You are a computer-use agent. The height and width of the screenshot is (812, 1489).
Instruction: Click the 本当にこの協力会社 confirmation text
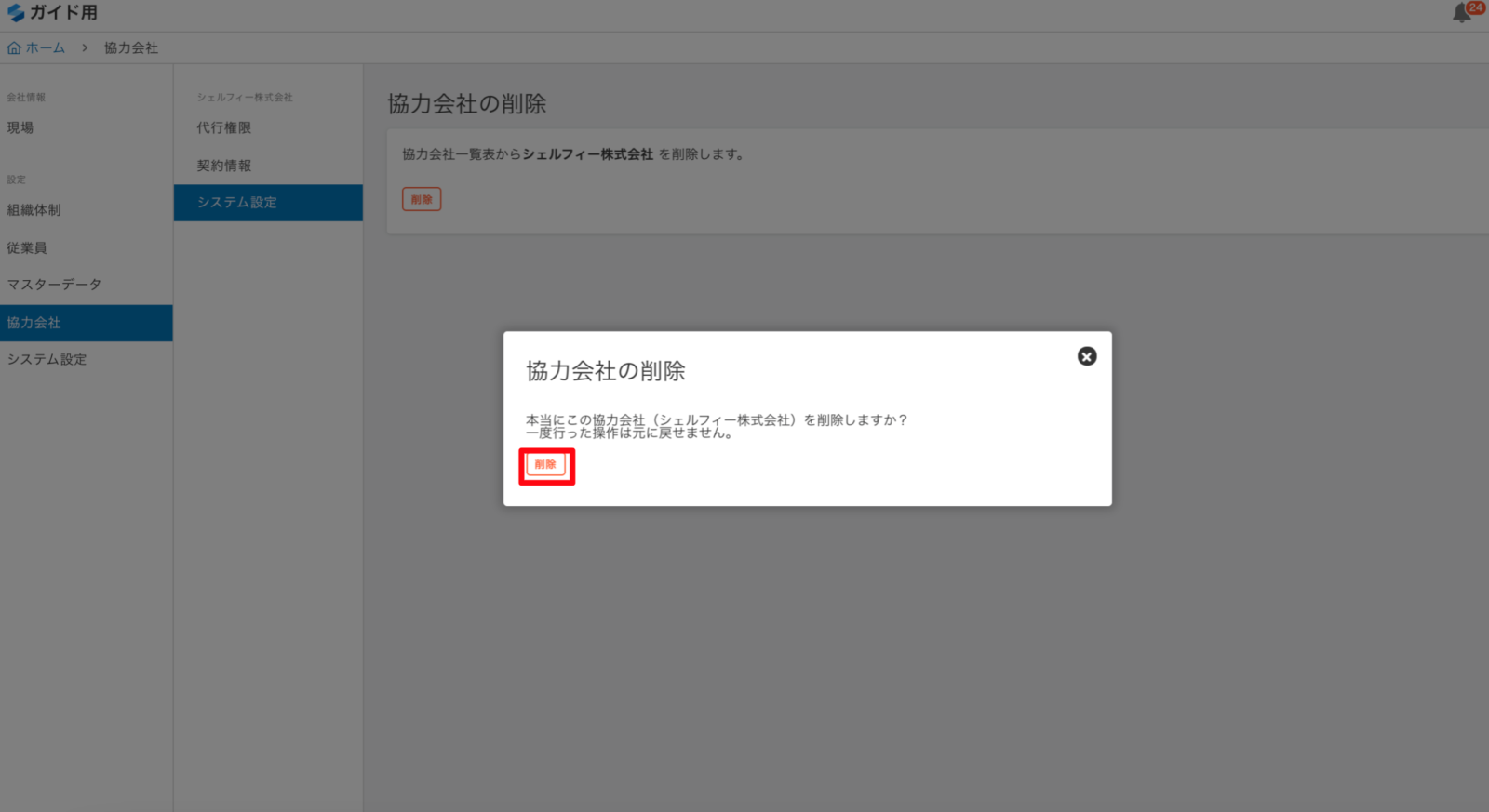tap(717, 420)
